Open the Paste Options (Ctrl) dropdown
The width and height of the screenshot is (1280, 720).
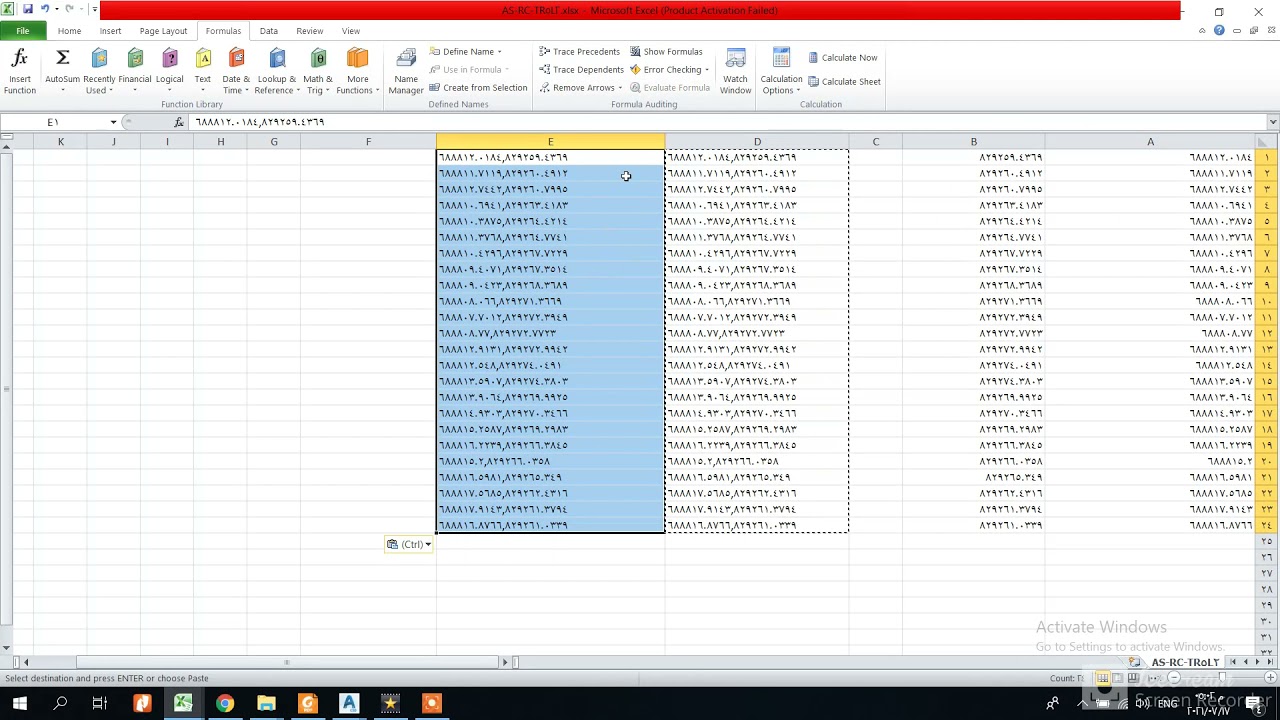410,544
